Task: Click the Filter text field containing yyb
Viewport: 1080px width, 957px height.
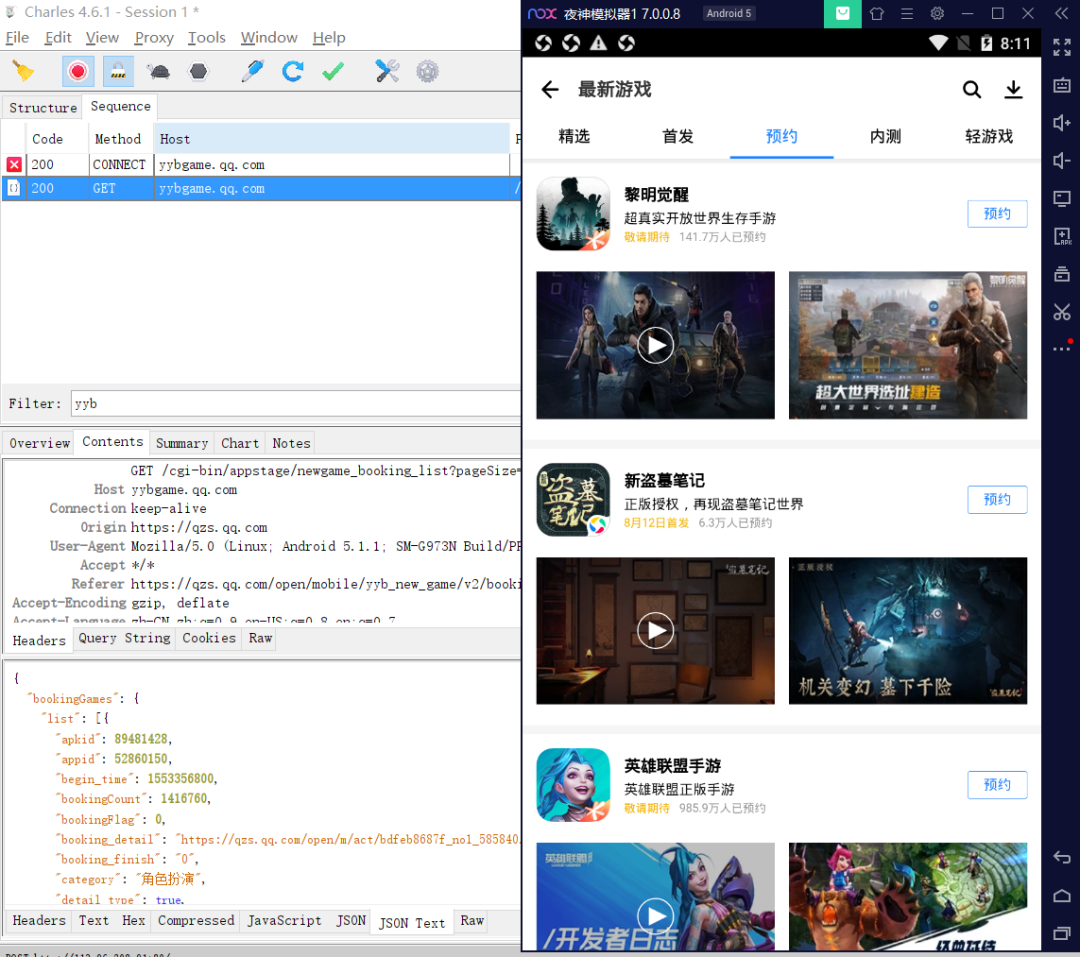Action: [x=296, y=403]
